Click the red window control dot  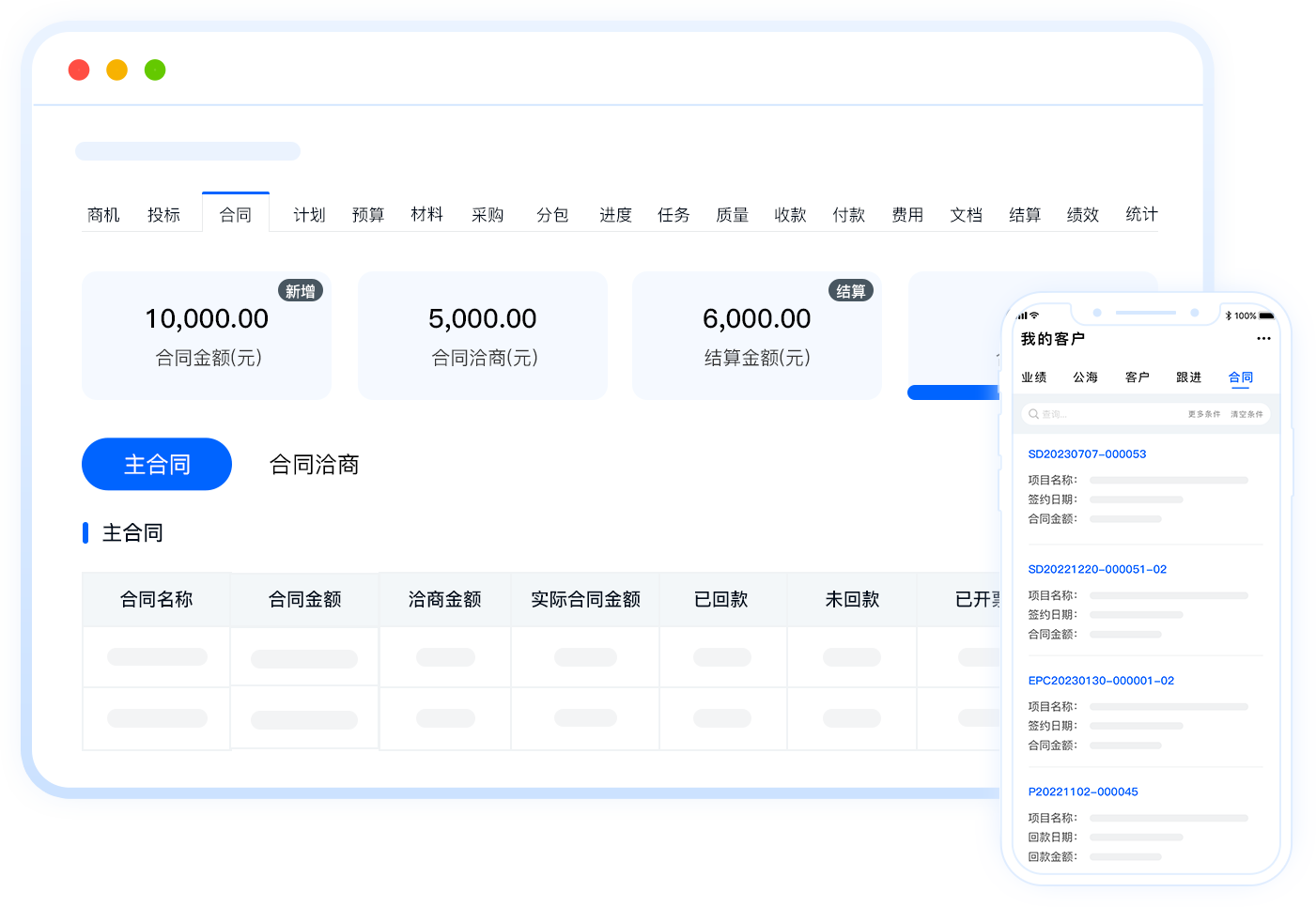[79, 70]
